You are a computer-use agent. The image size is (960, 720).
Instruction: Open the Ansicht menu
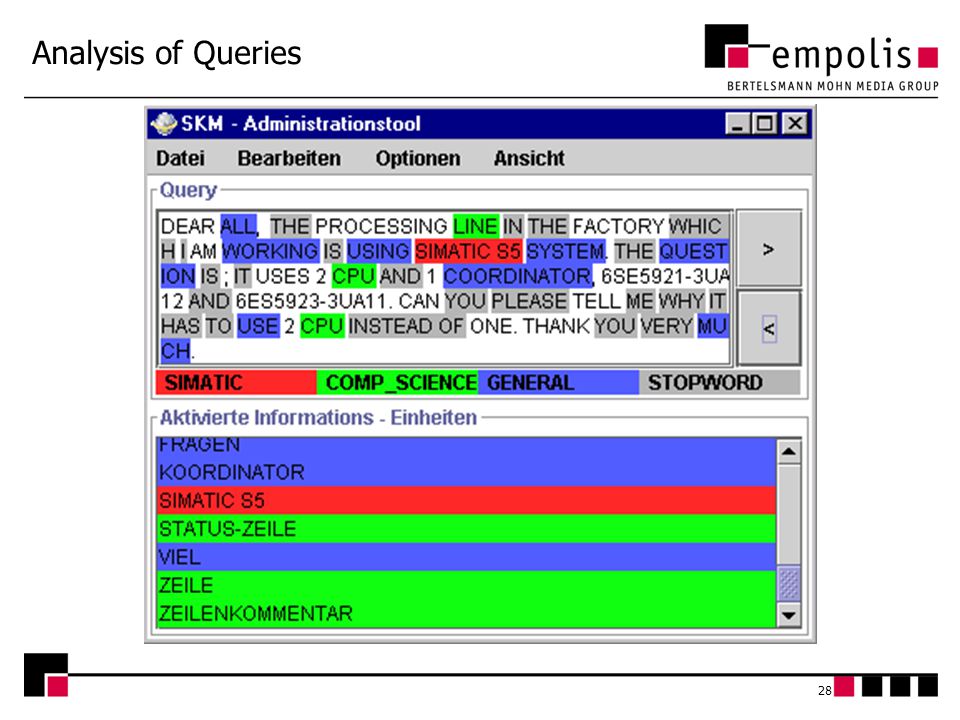click(x=529, y=159)
